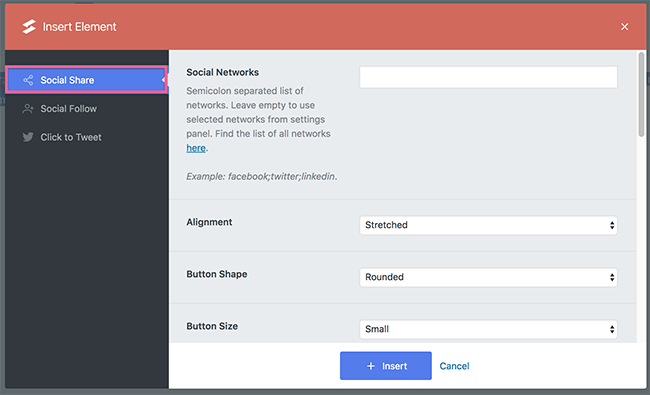
Task: Click the person-plus icon beside Social Follow
Action: point(28,109)
